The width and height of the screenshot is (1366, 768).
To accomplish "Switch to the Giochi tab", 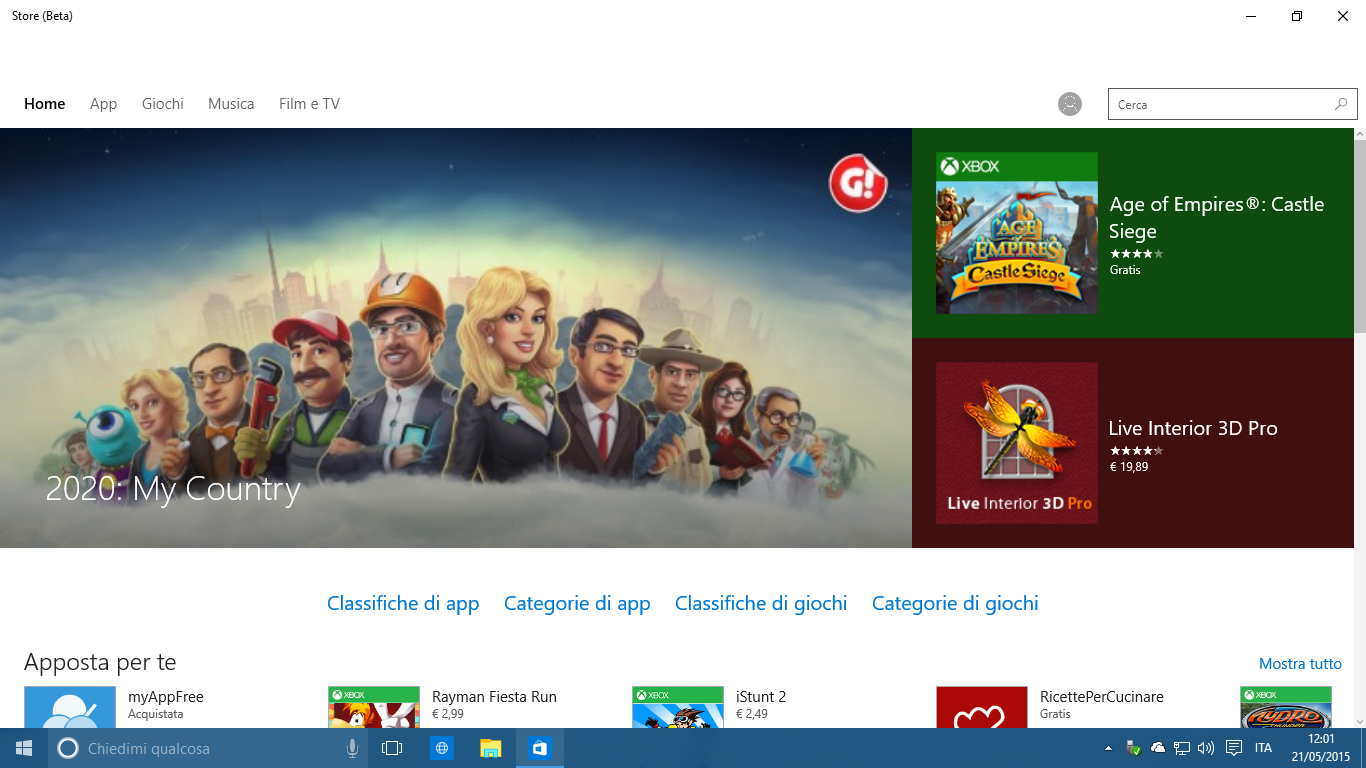I will tap(163, 104).
